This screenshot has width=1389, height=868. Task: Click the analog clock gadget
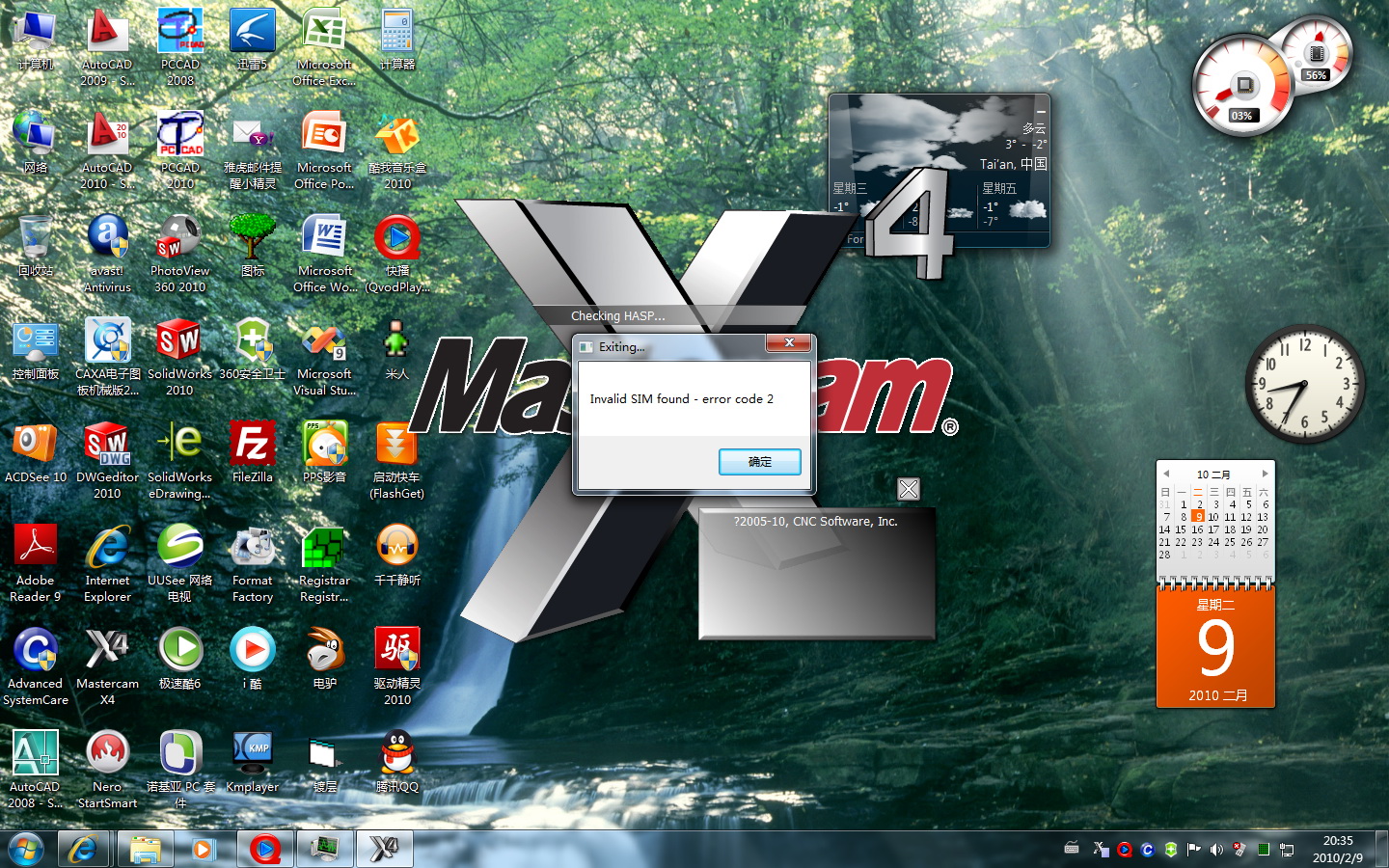pos(1304,384)
